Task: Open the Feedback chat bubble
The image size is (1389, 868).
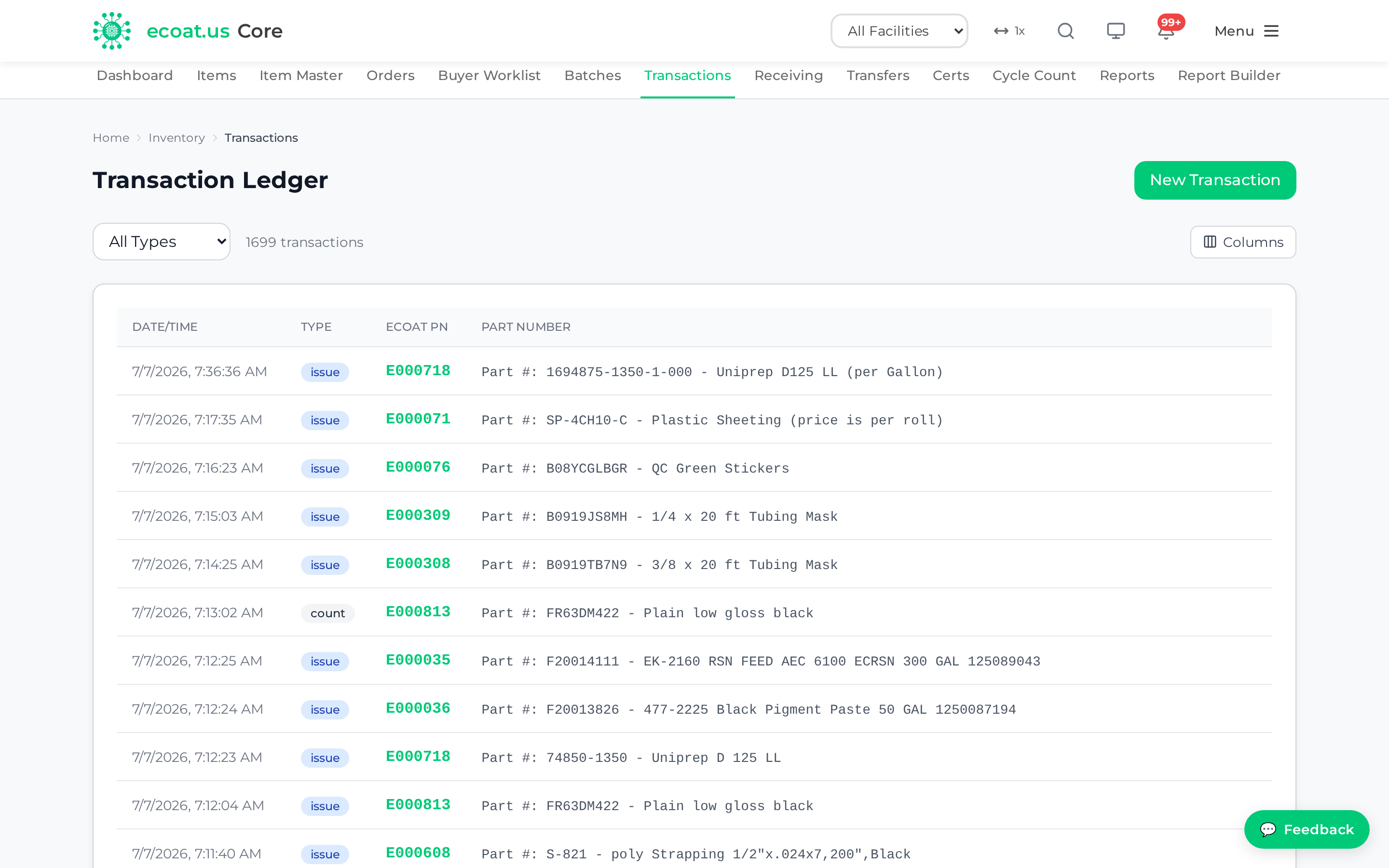Action: (x=1307, y=829)
